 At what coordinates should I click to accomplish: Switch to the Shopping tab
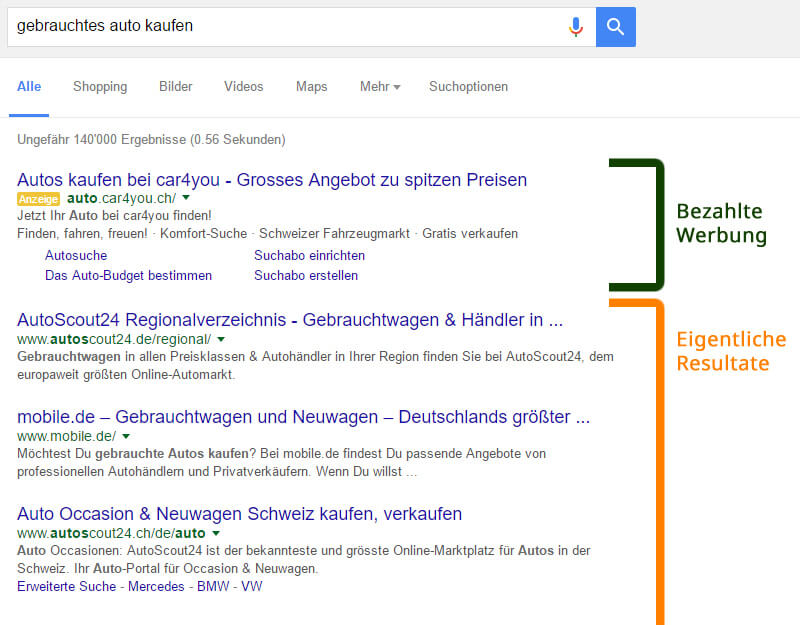(x=100, y=87)
